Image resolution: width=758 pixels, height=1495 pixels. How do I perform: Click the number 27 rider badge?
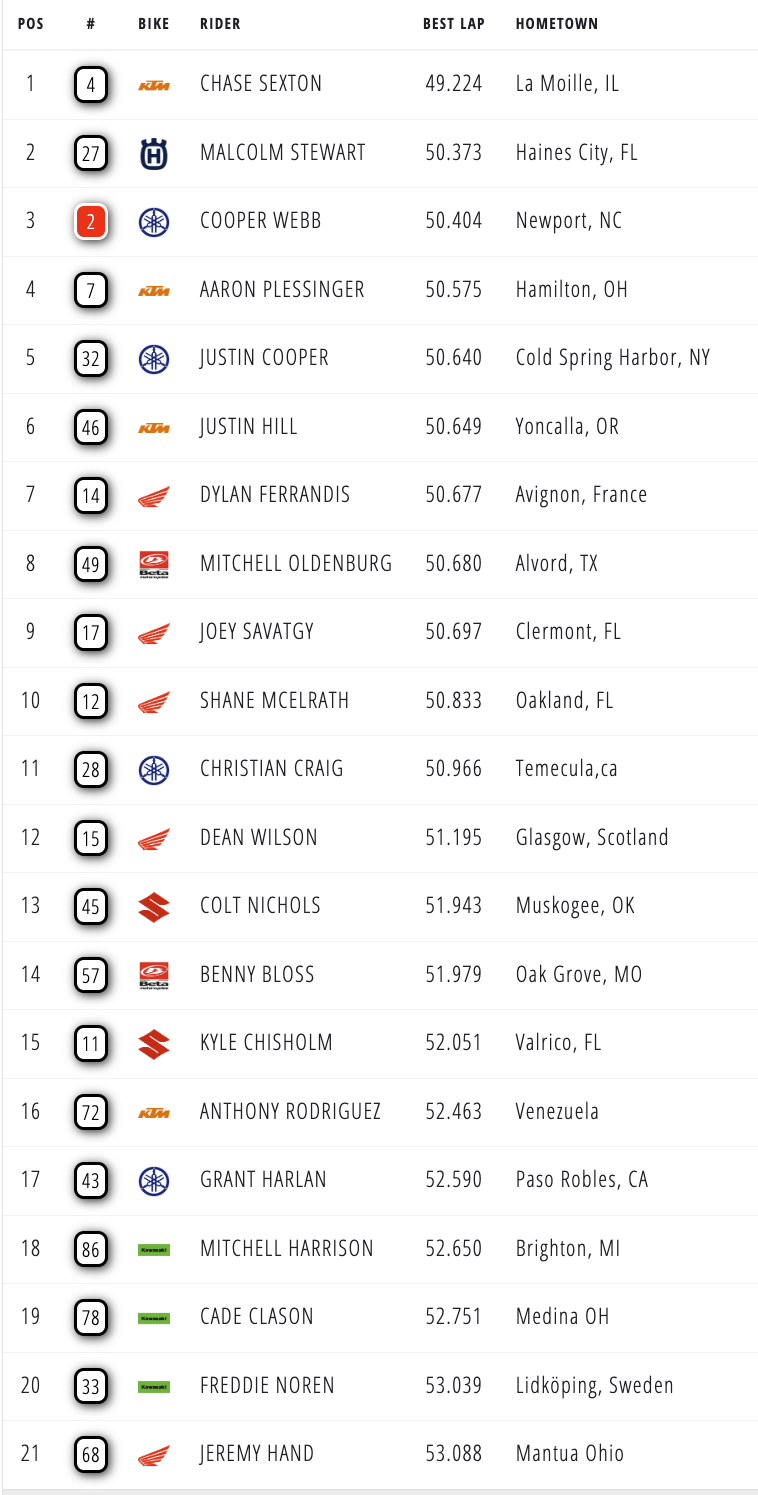(x=90, y=153)
